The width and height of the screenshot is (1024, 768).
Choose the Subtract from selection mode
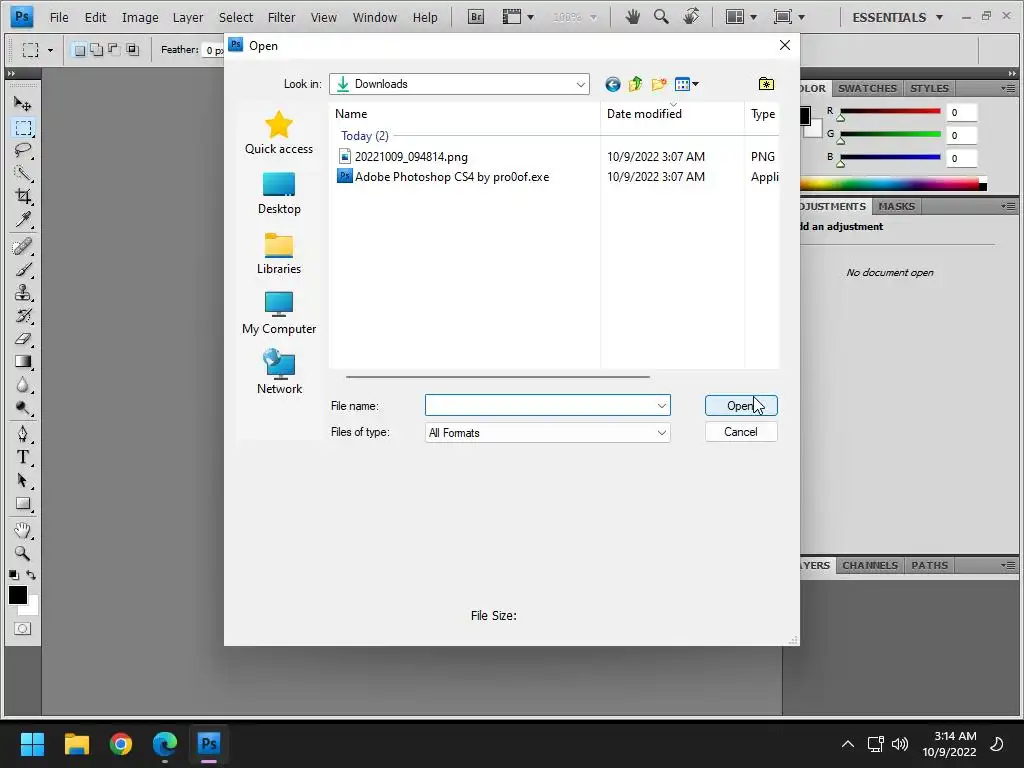[x=114, y=50]
